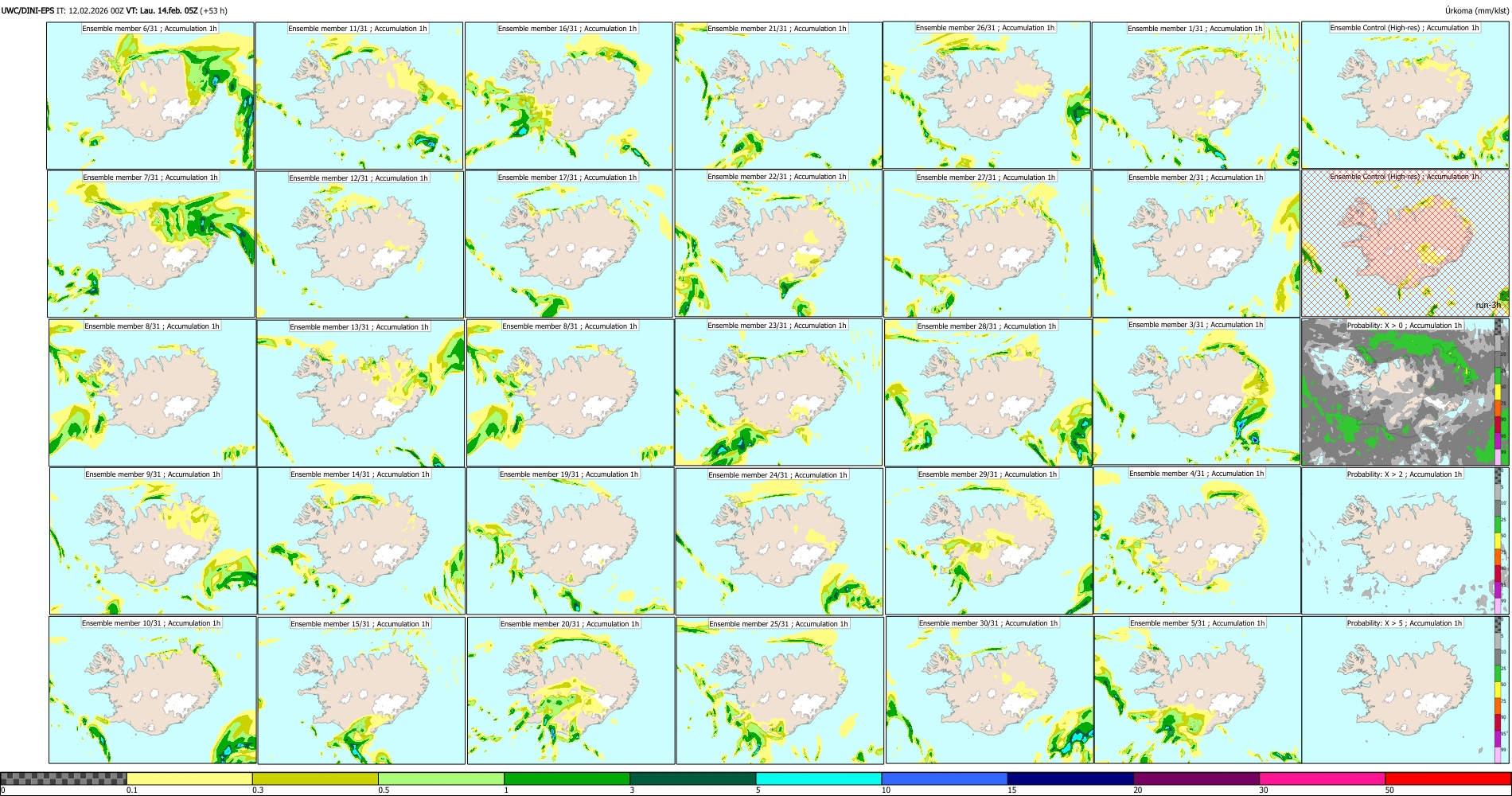Screen dimensions: 1512x796
Task: Click the 'Ensemble member 15/31 ; Accumulation 1h' label
Action: pyautogui.click(x=360, y=624)
